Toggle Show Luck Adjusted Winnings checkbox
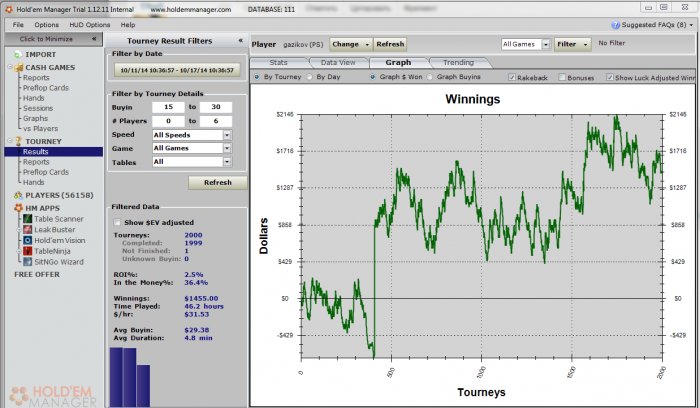This screenshot has width=700, height=408. click(609, 77)
